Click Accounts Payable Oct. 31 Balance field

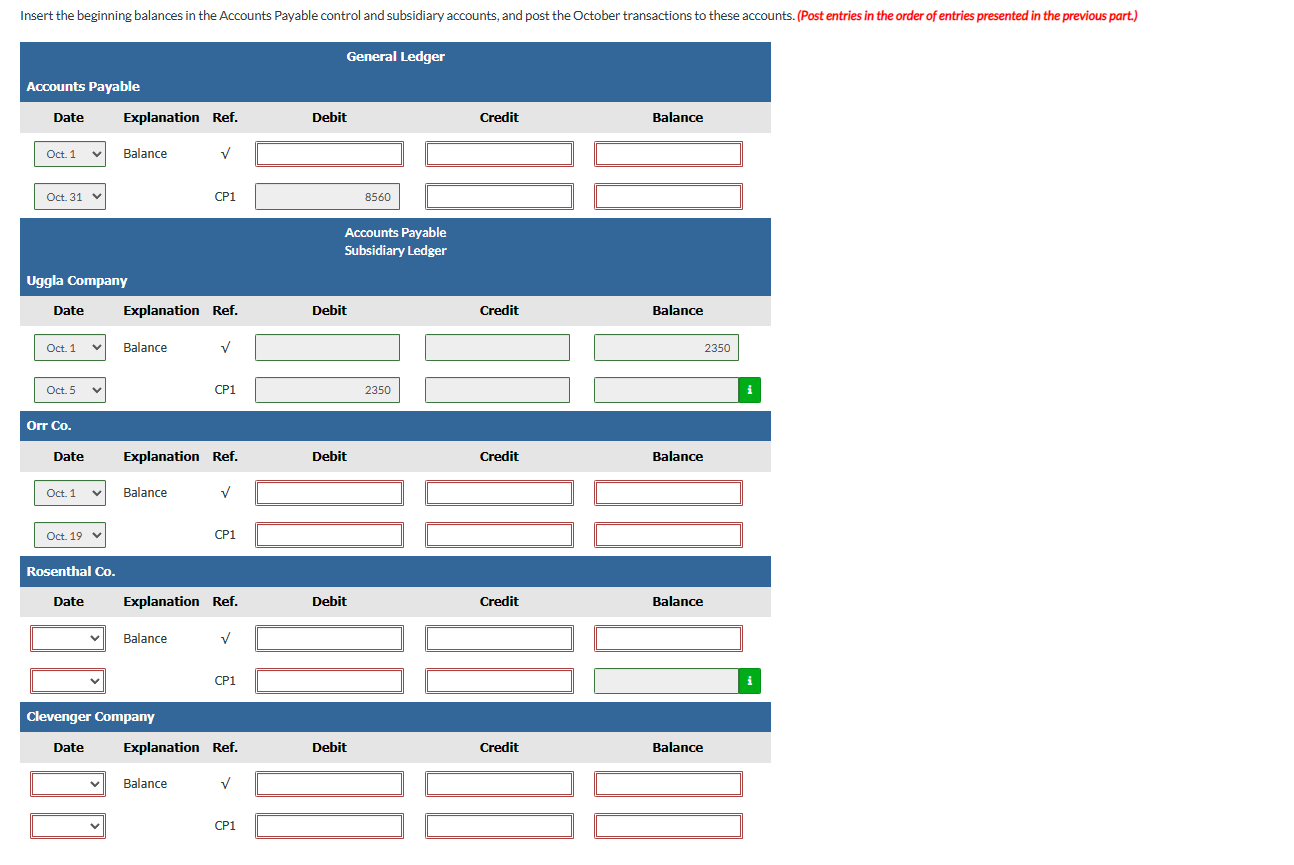(x=668, y=197)
